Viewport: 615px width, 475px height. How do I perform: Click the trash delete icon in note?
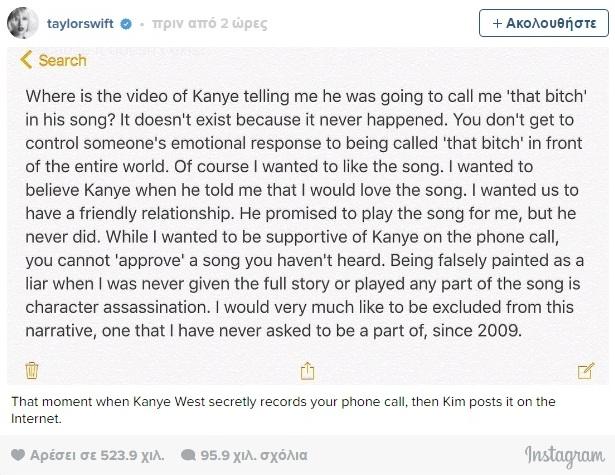coord(32,371)
